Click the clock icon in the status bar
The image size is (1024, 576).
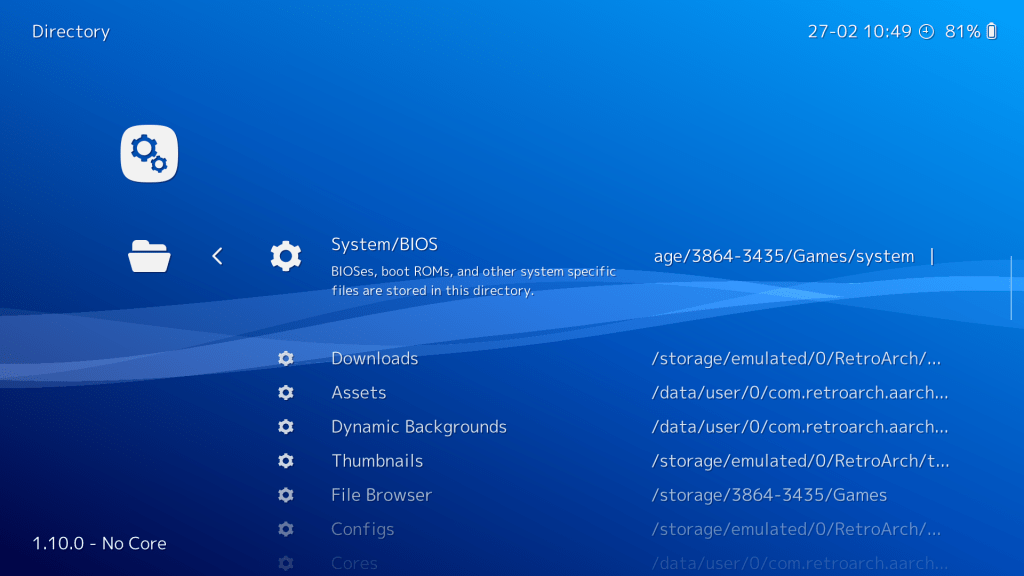(925, 31)
